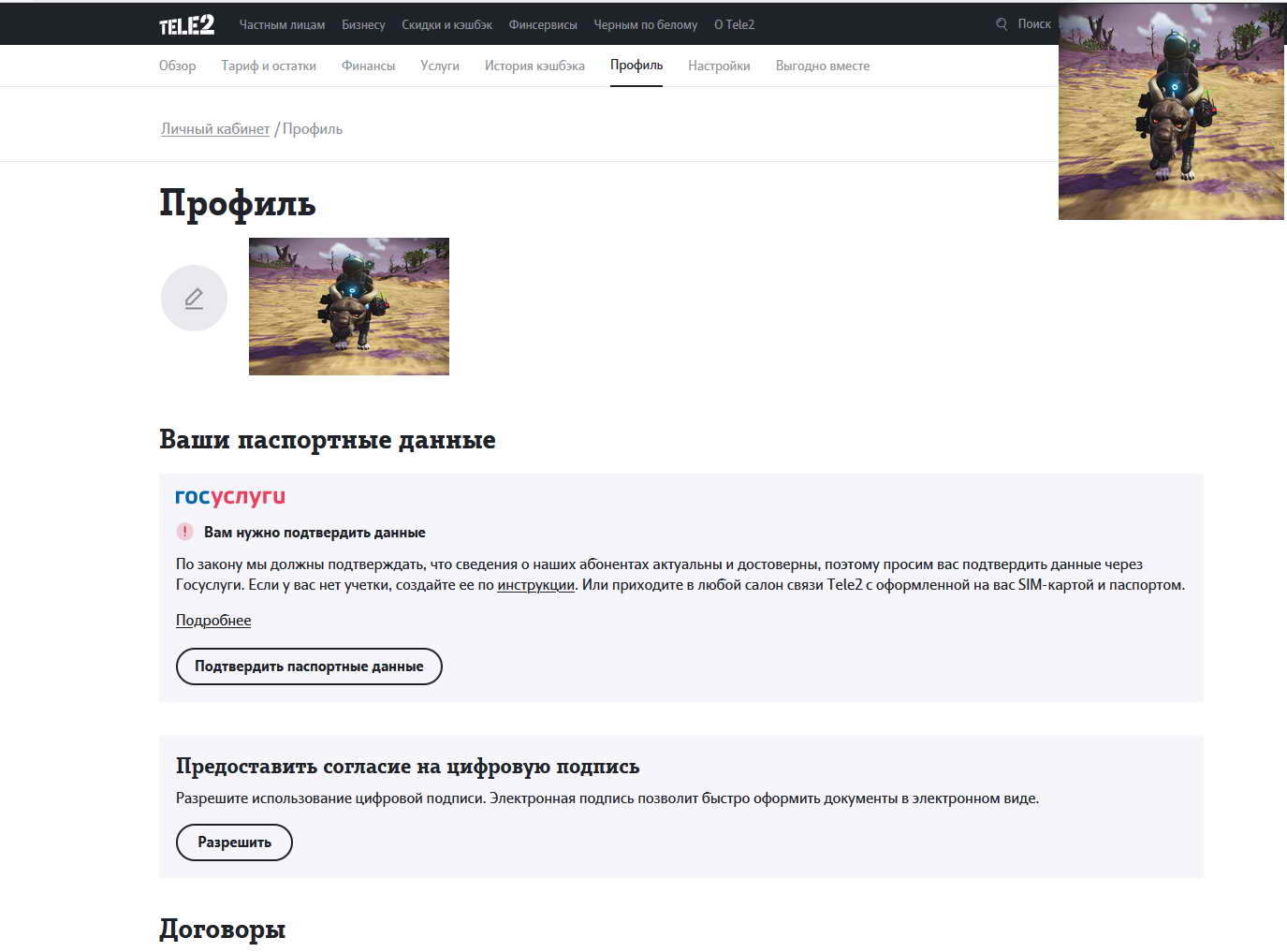Click Предоставить согласие на цифровую подпись heading
Viewport: 1287px width, 952px height.
408,767
